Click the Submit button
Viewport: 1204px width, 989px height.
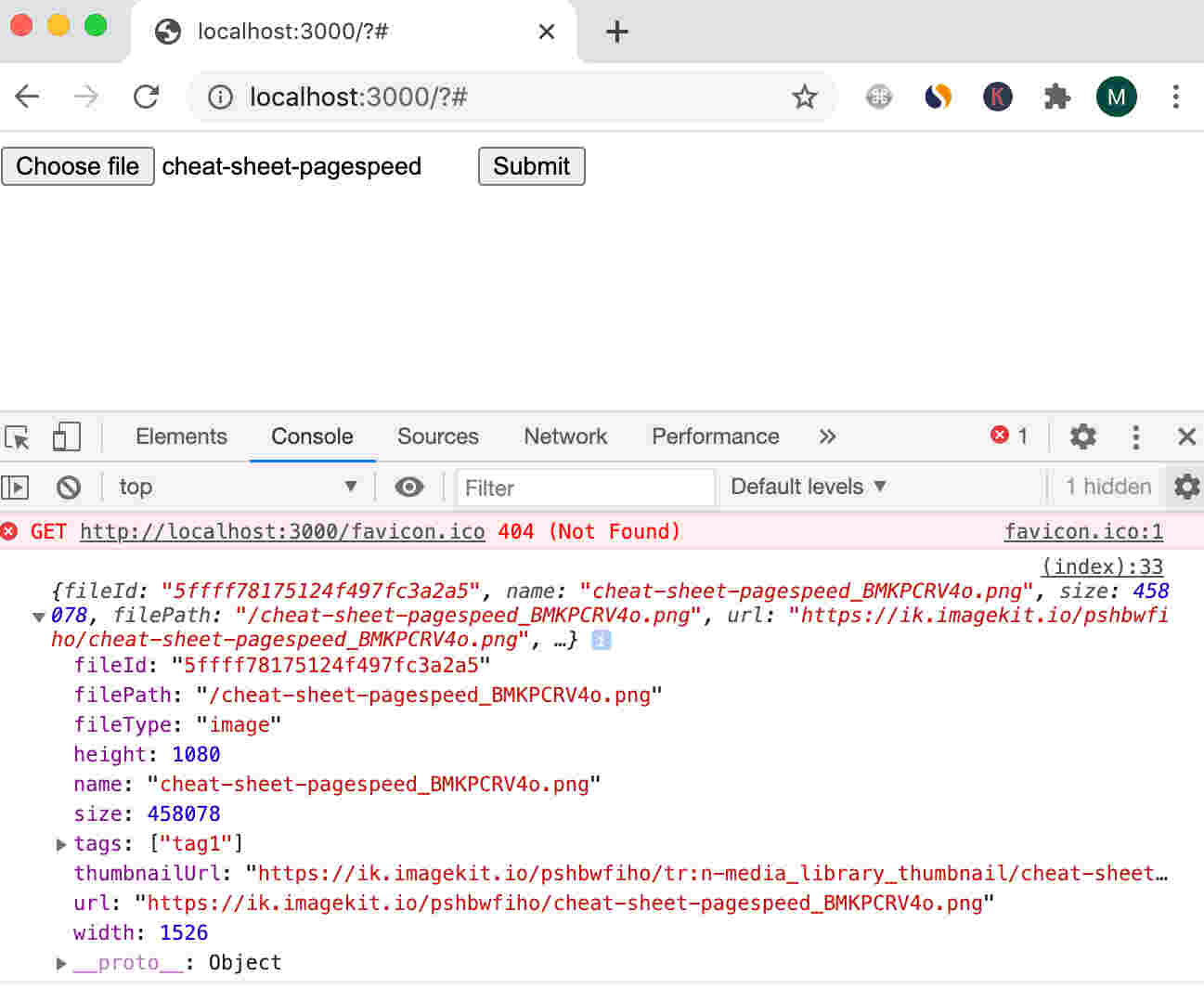pos(531,166)
